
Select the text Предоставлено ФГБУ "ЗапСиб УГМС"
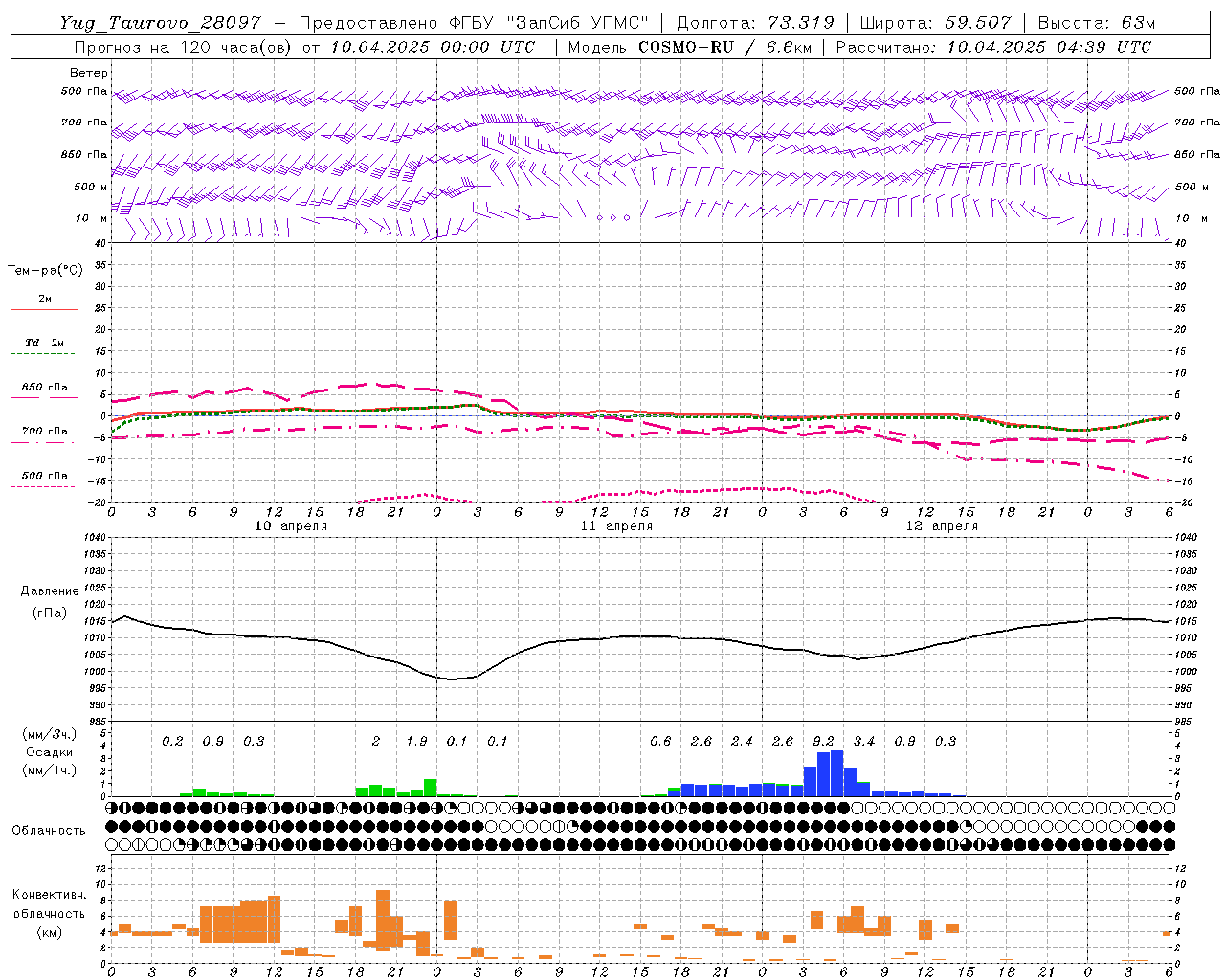(x=474, y=23)
